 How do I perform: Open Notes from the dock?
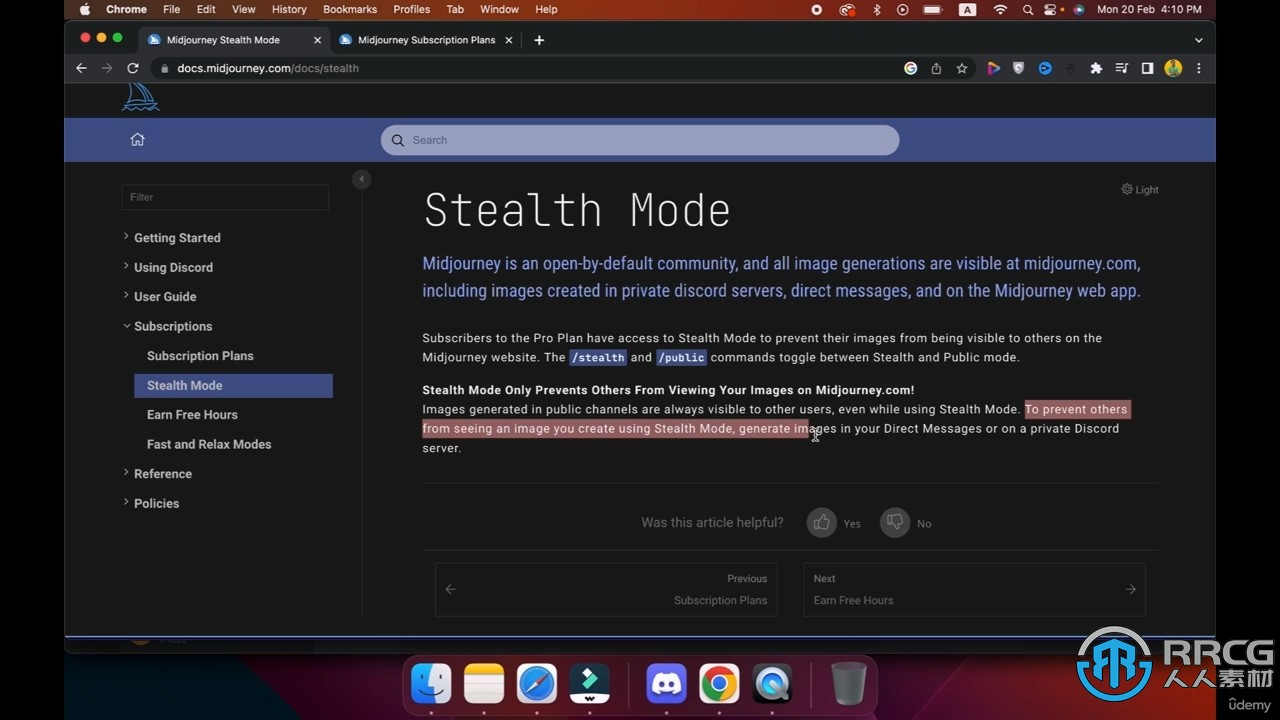[x=484, y=684]
